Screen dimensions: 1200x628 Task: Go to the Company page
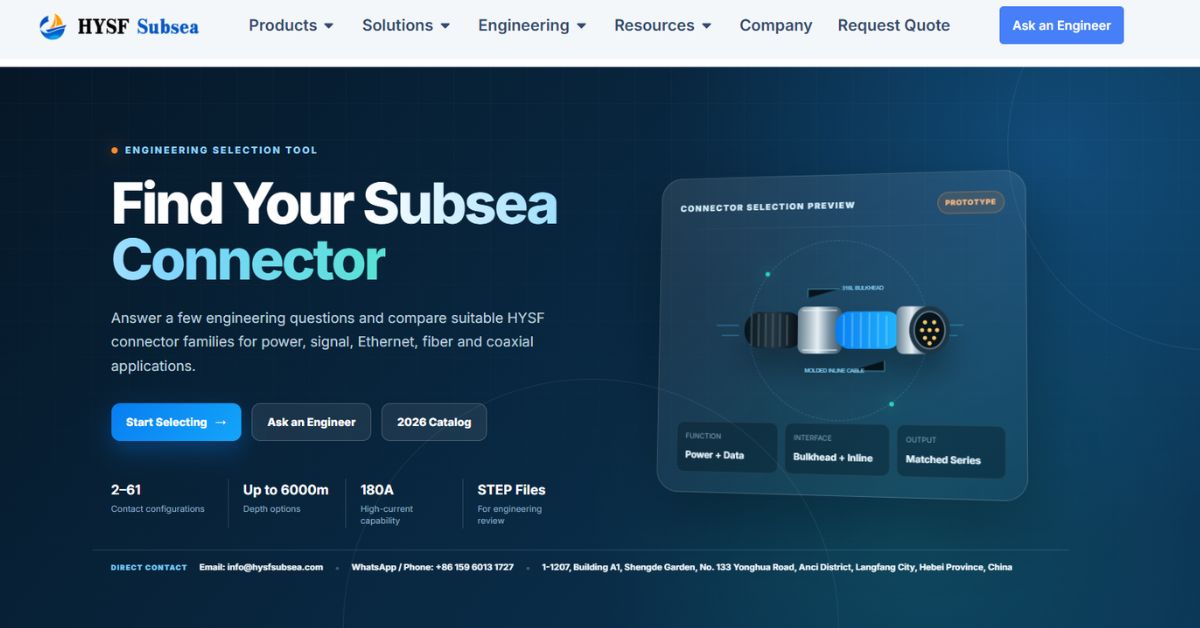pyautogui.click(x=776, y=25)
